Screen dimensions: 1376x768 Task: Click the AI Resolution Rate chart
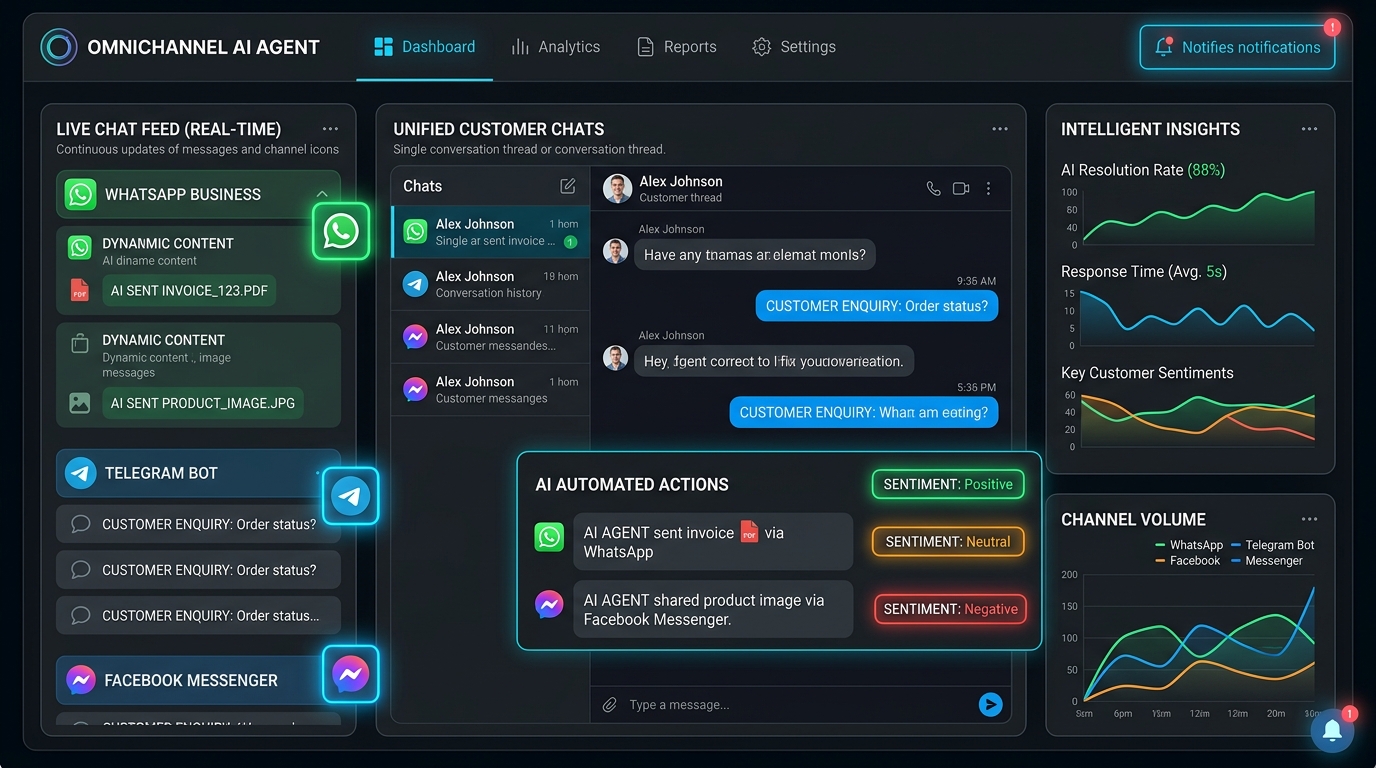click(1198, 217)
